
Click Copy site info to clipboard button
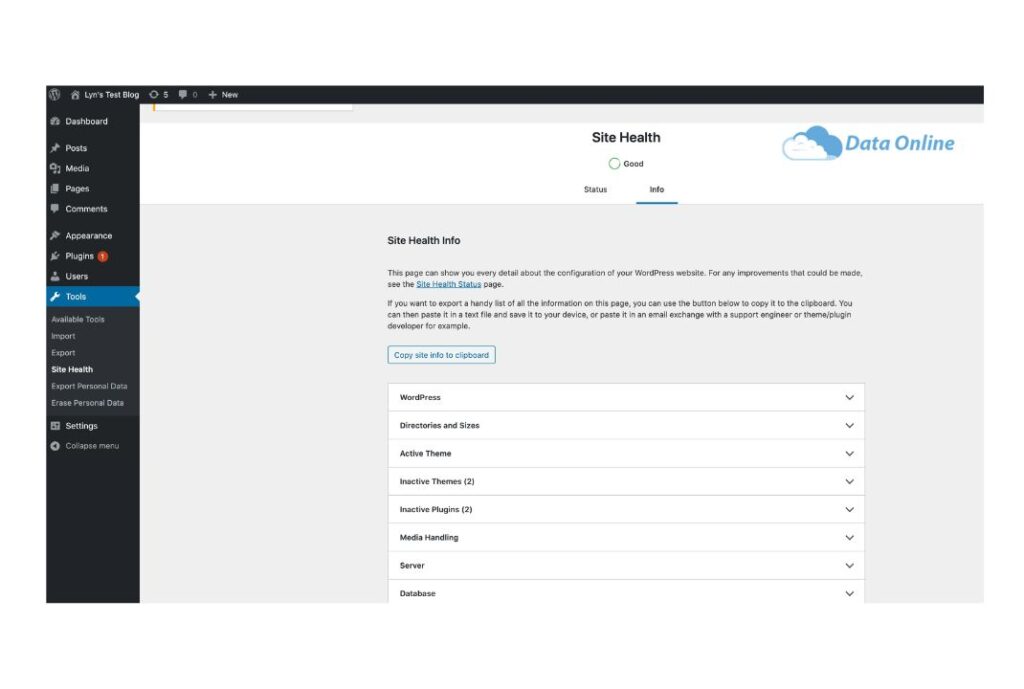441,355
